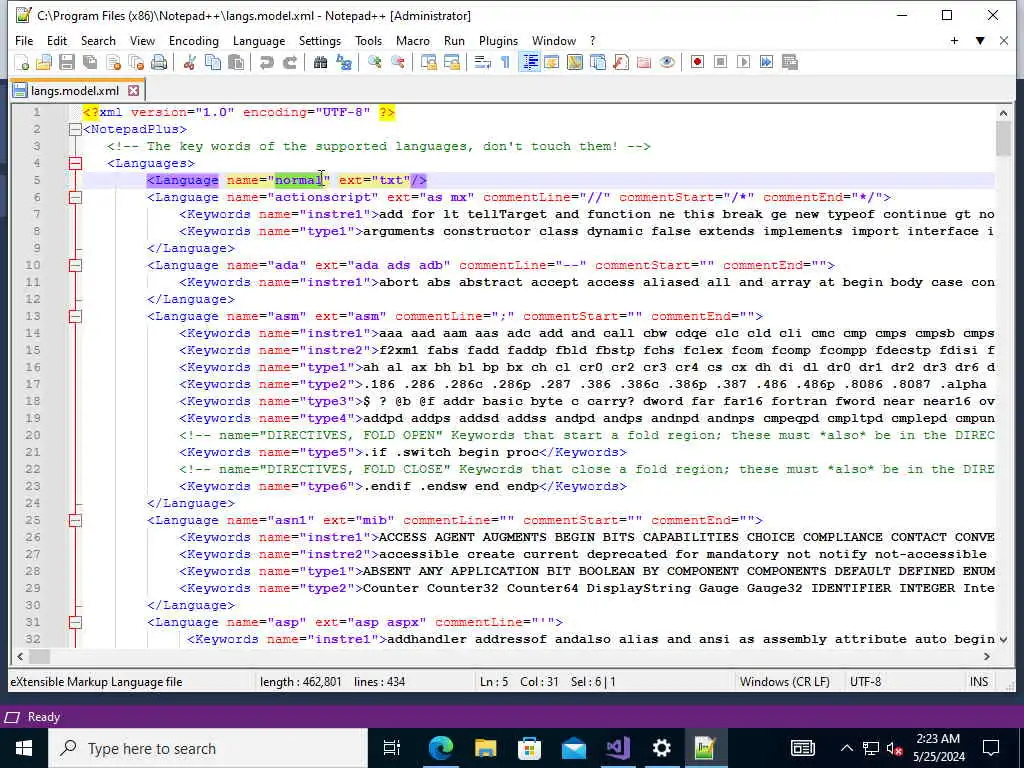
Task: Click Windows (CR LF) in status bar
Action: (x=784, y=682)
